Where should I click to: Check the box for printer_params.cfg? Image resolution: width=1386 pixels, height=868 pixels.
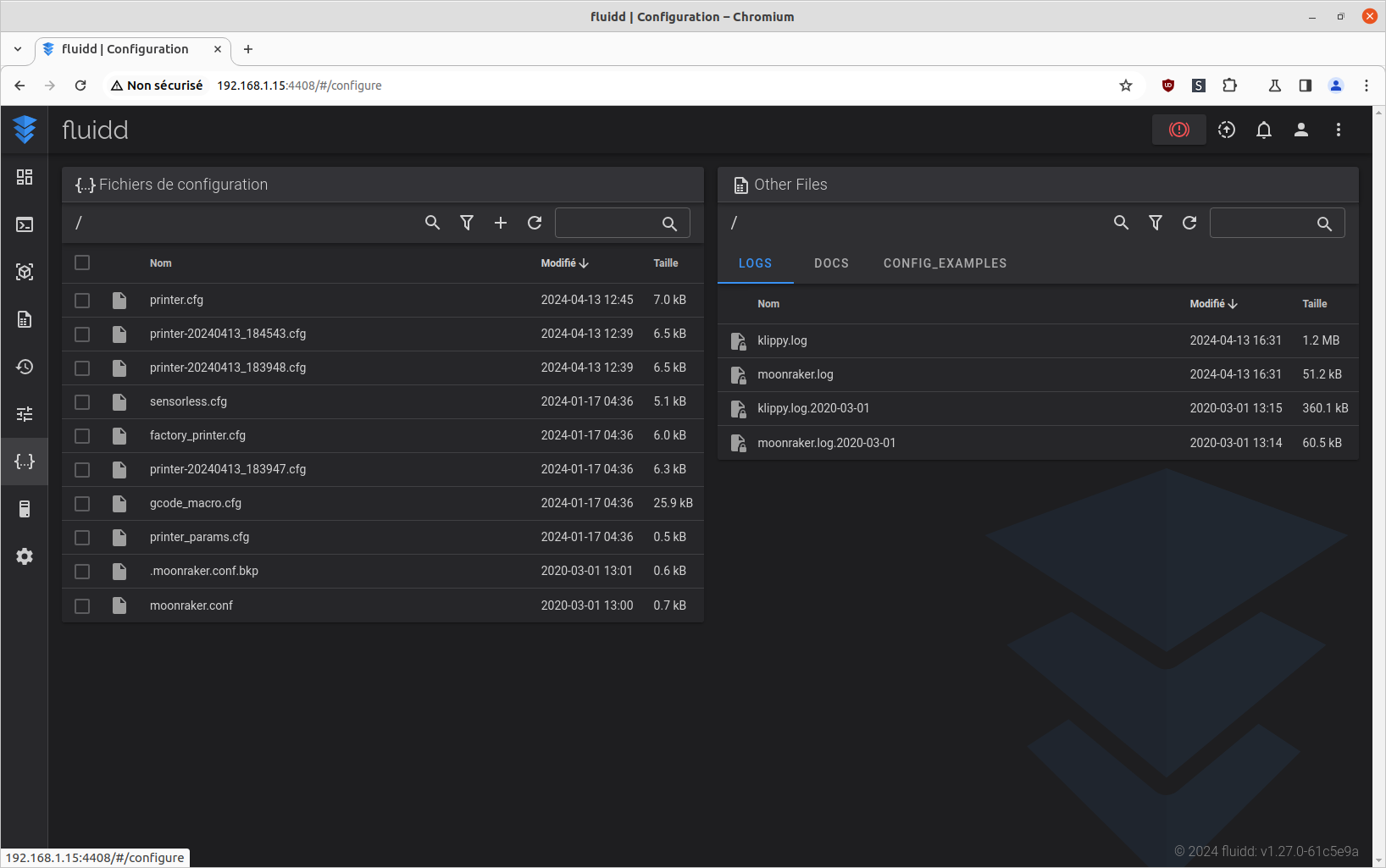tap(82, 538)
